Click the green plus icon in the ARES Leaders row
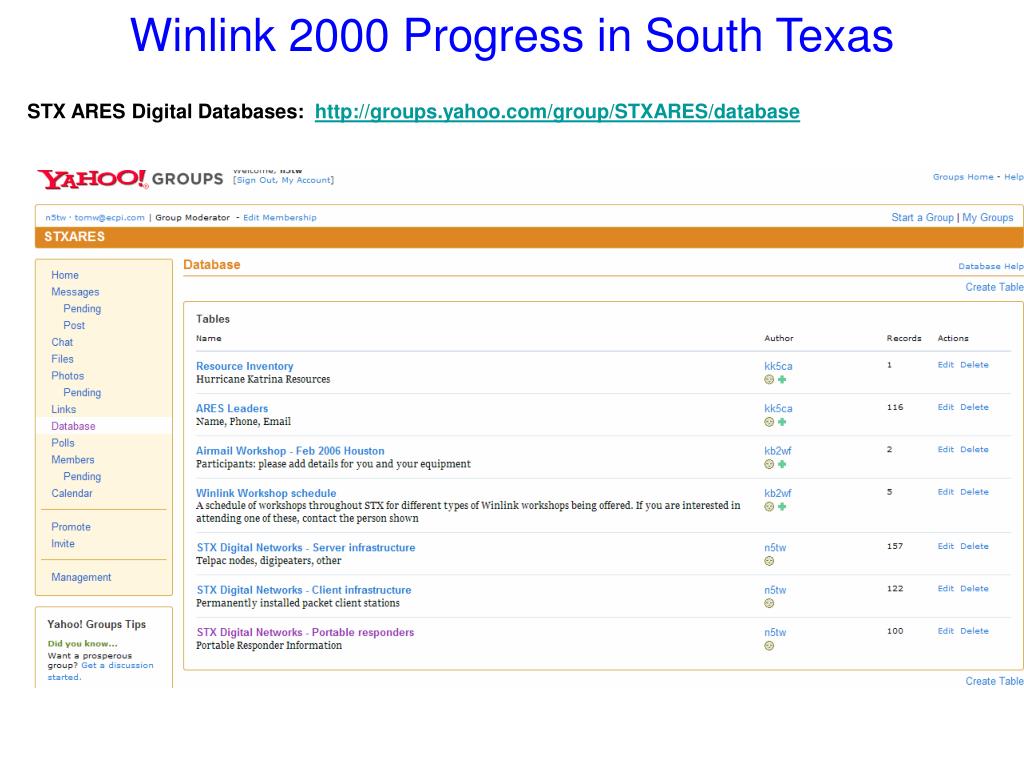Screen dimensions: 1024x768 click(782, 422)
